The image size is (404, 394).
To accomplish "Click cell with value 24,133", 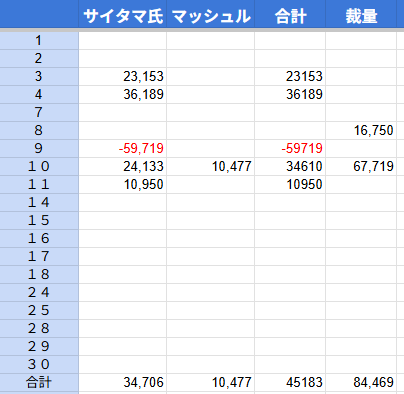I will click(123, 167).
